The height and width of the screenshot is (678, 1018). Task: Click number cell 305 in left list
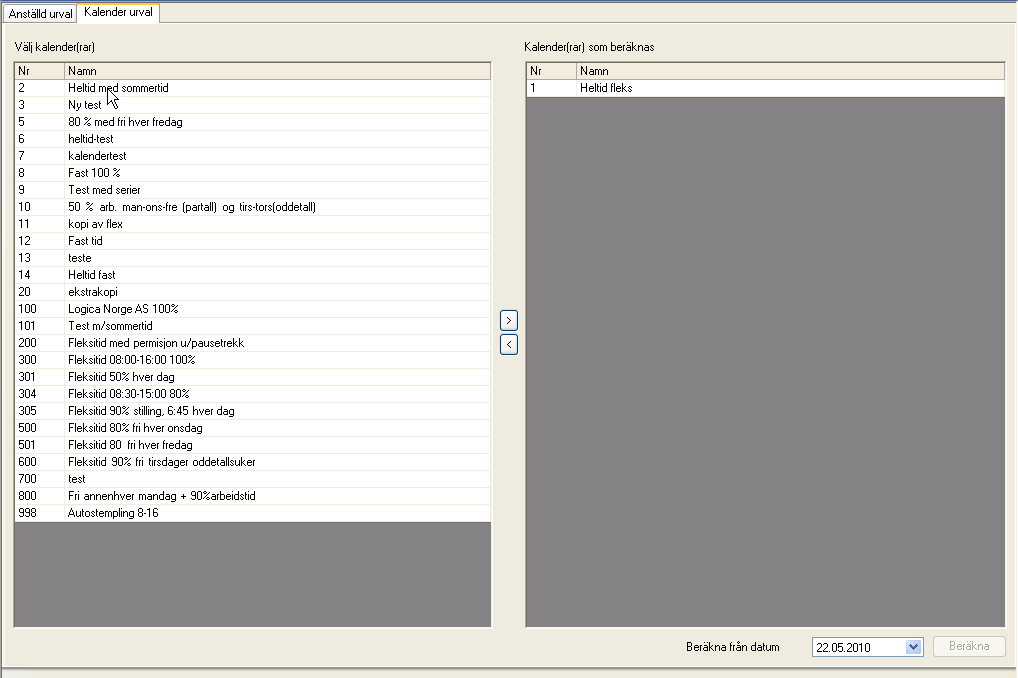coord(40,410)
